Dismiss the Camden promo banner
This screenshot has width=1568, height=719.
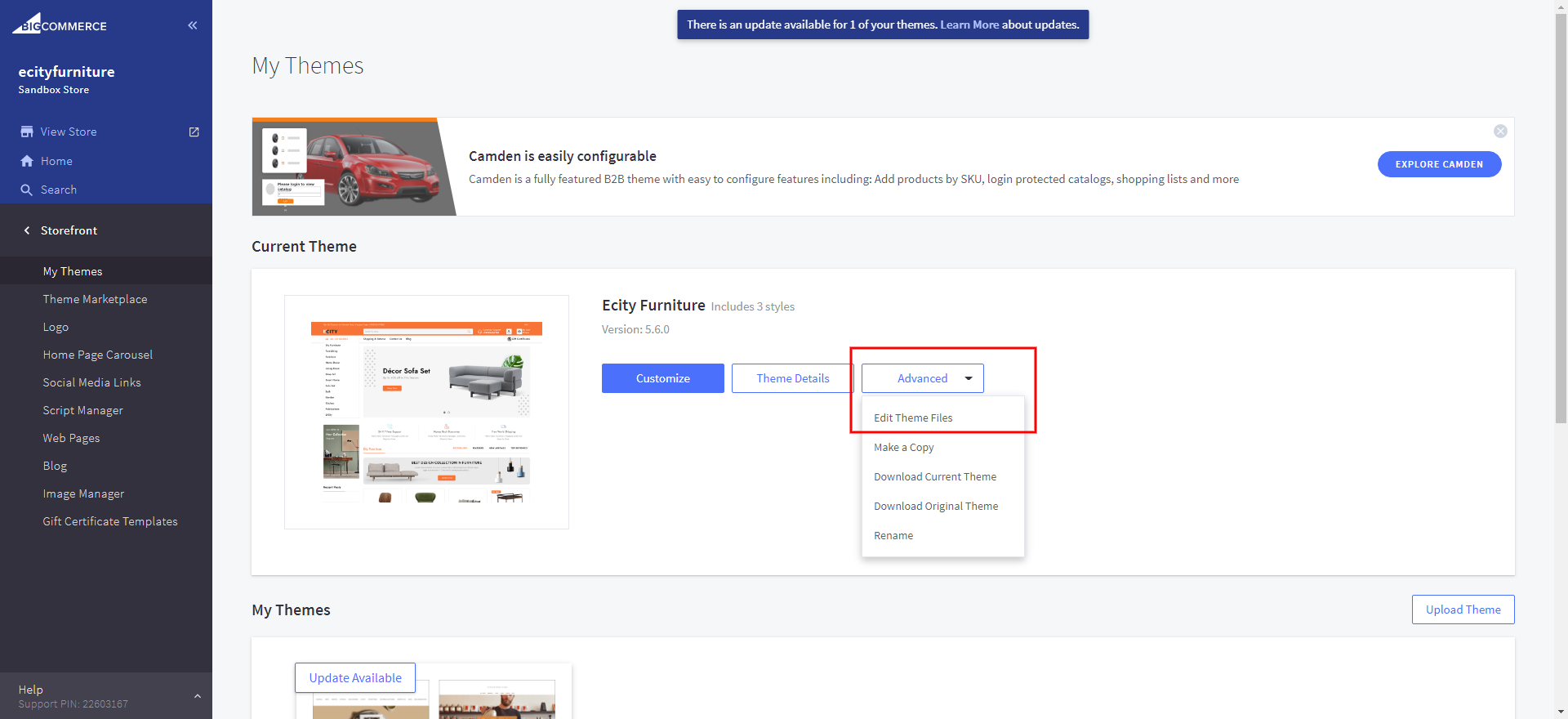[x=1500, y=132]
